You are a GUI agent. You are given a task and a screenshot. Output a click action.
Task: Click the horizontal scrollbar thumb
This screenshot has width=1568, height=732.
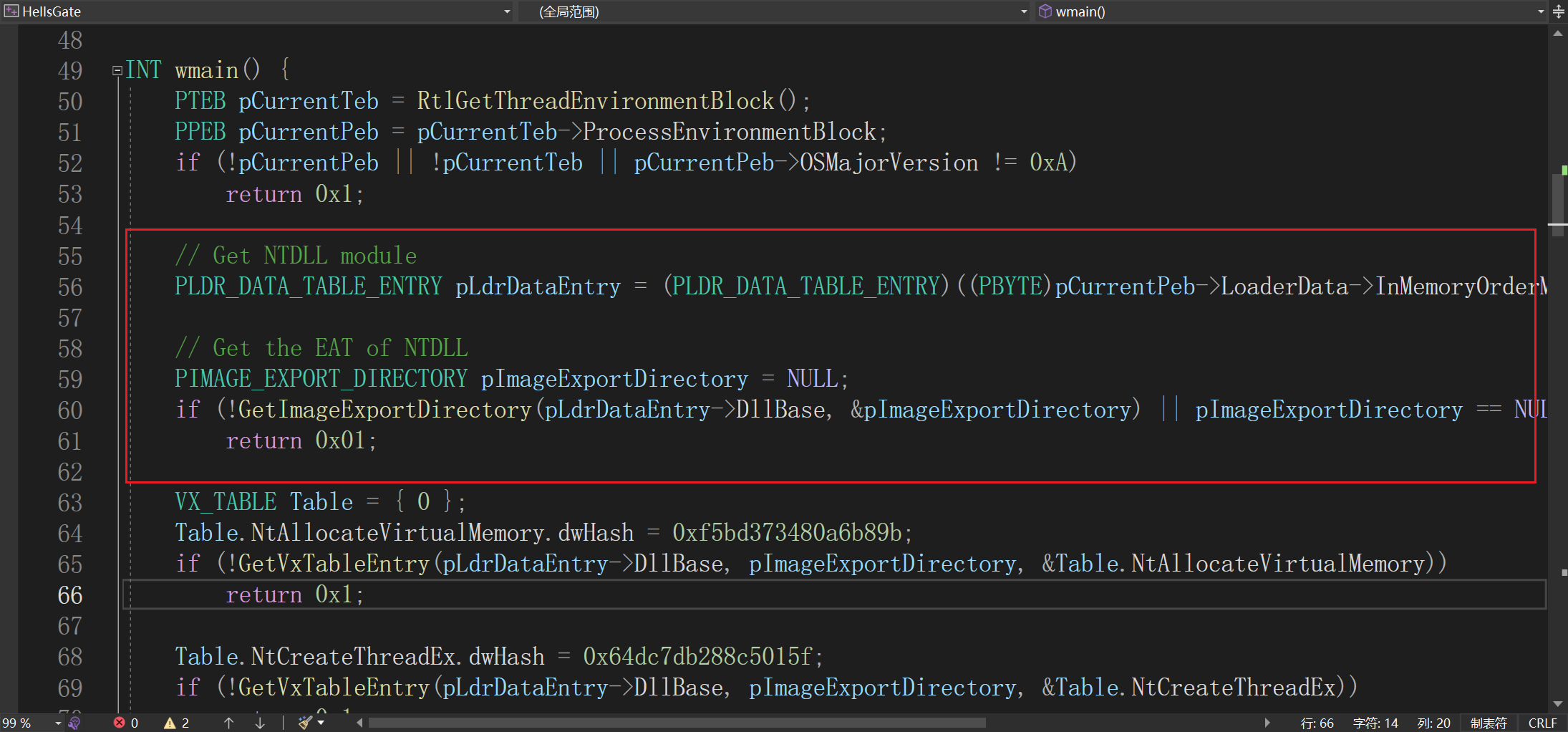pos(677,723)
